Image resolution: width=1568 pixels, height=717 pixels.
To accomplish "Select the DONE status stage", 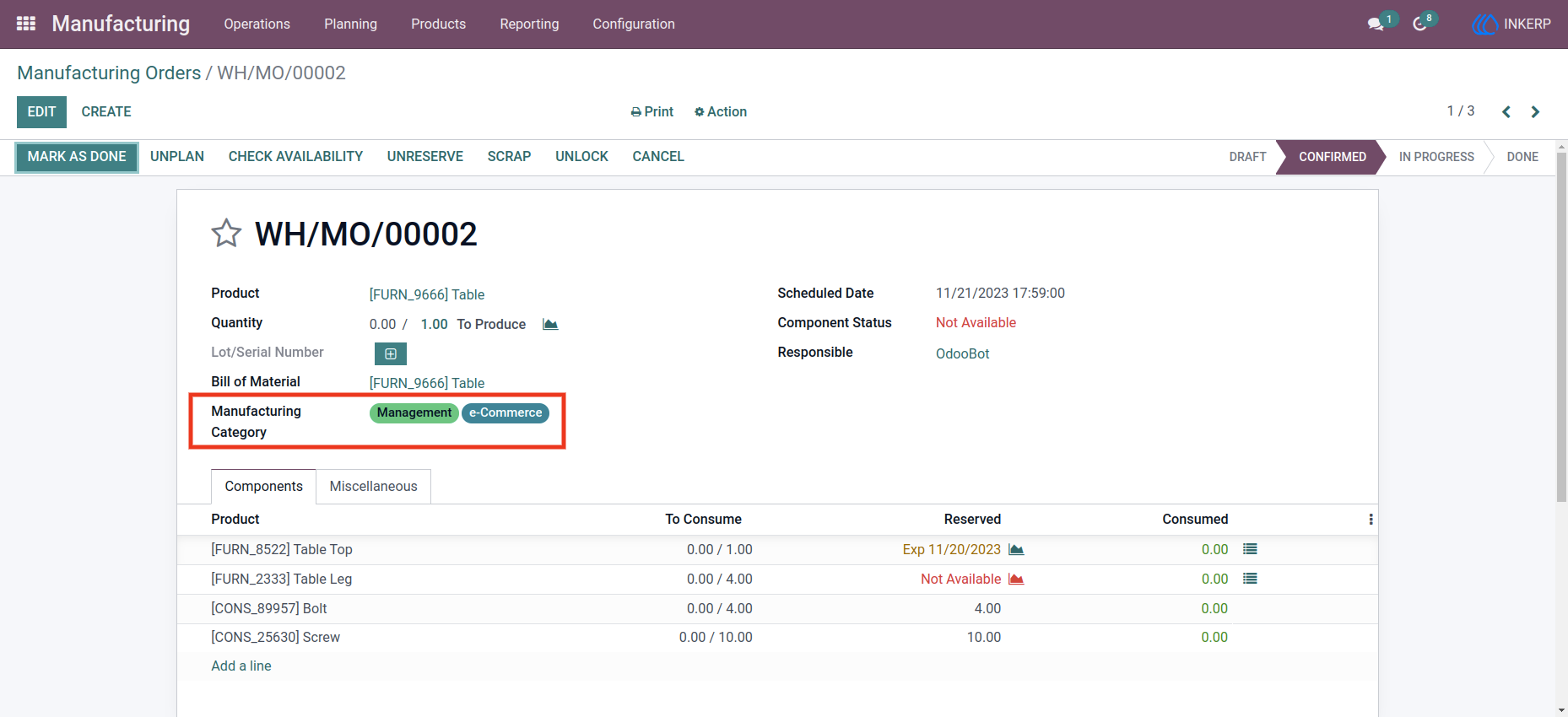I will [x=1522, y=157].
